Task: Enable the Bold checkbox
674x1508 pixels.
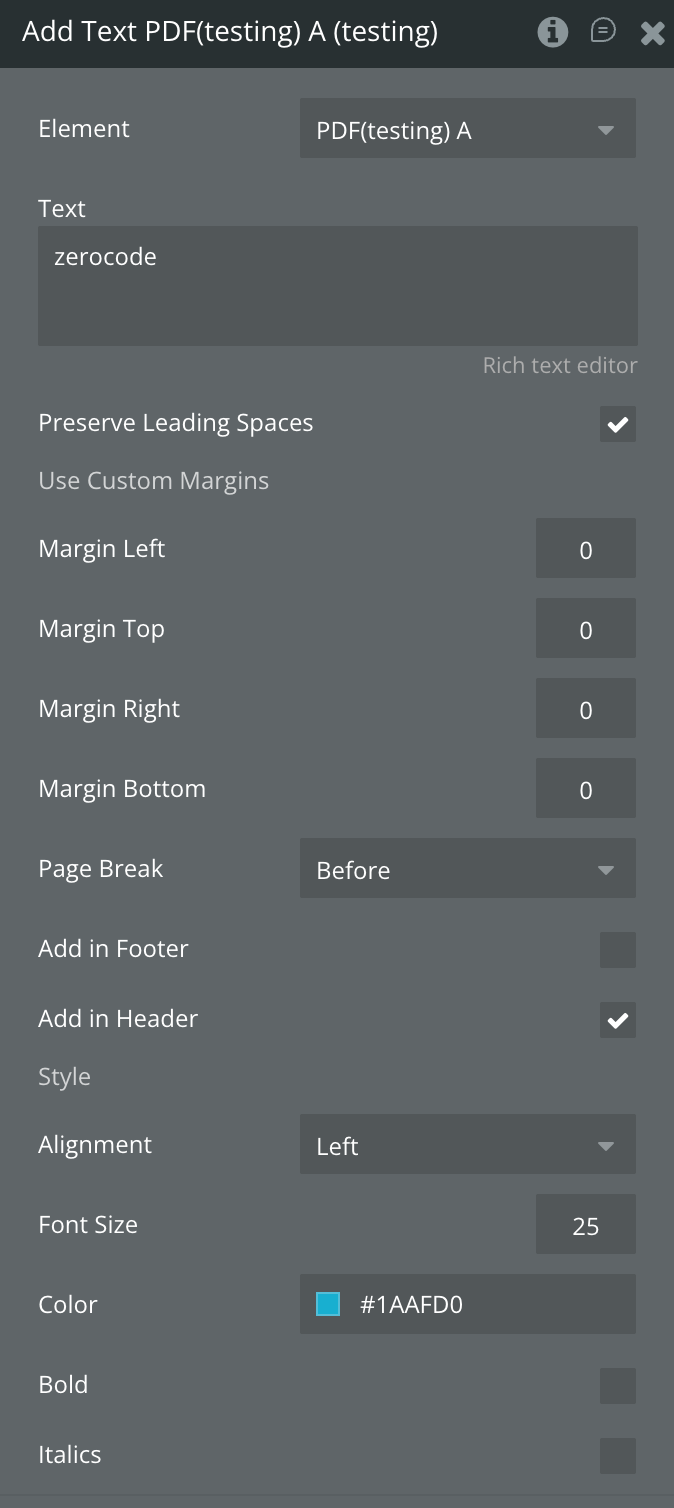Action: tap(617, 1386)
